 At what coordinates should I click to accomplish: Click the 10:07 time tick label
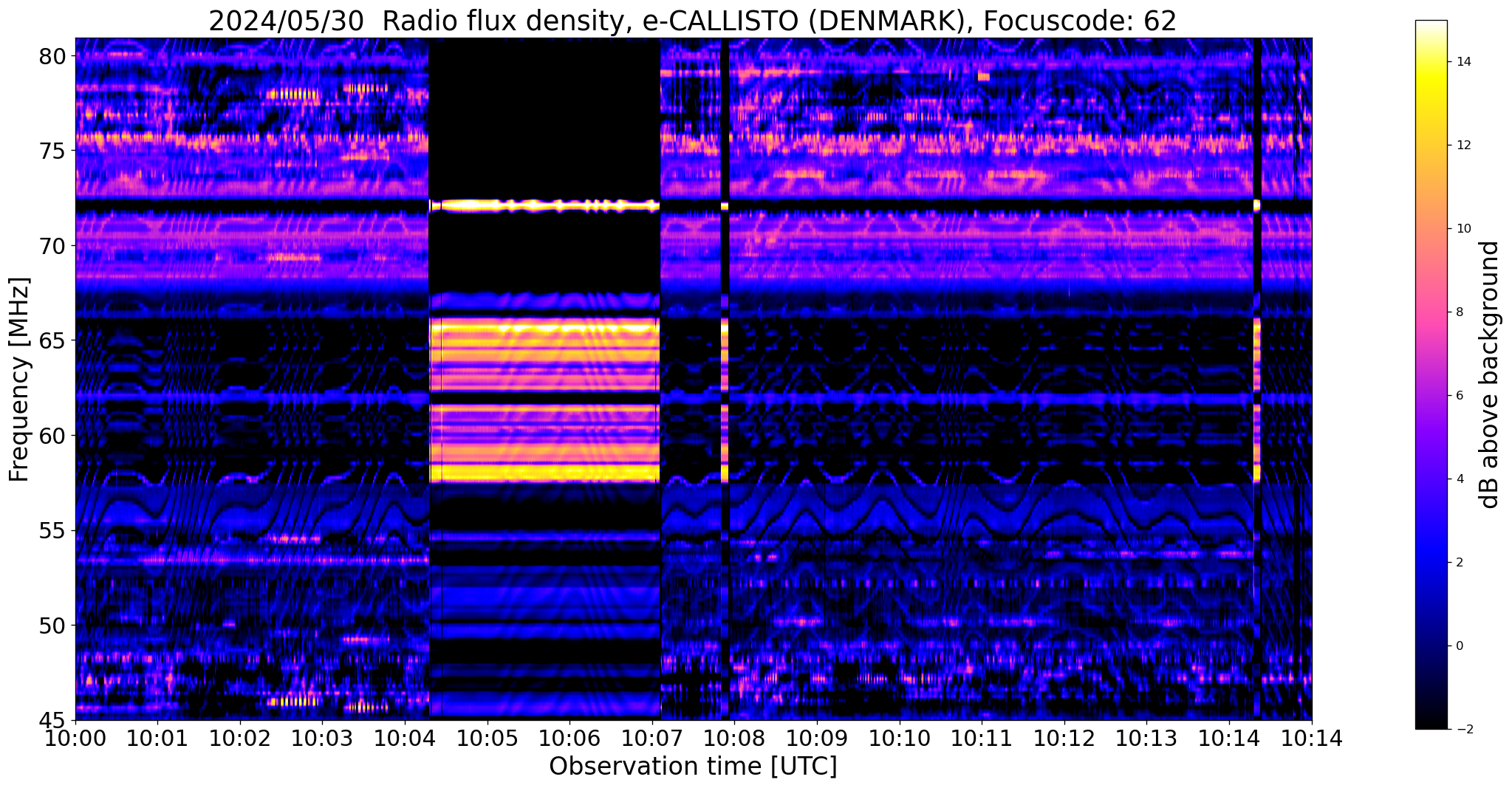coord(652,738)
